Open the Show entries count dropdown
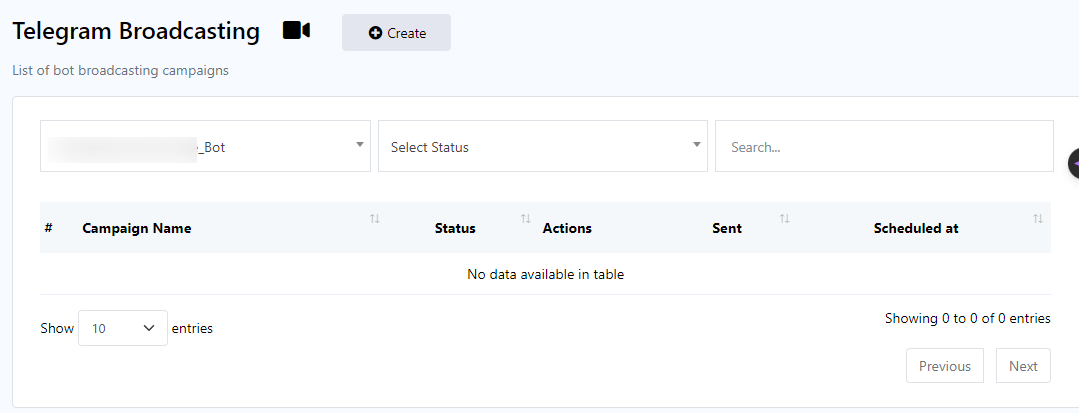 pos(123,328)
